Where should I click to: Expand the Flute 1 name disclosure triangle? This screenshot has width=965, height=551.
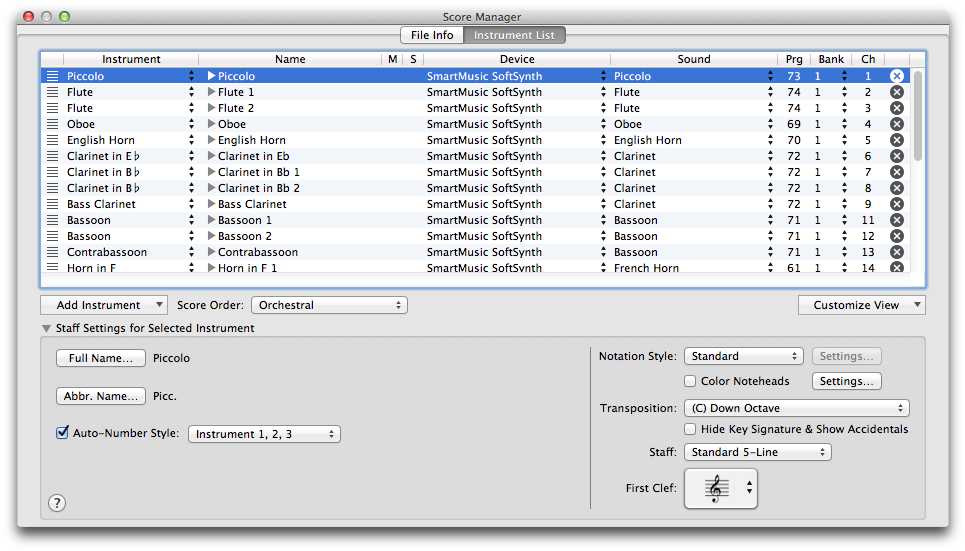(x=211, y=92)
